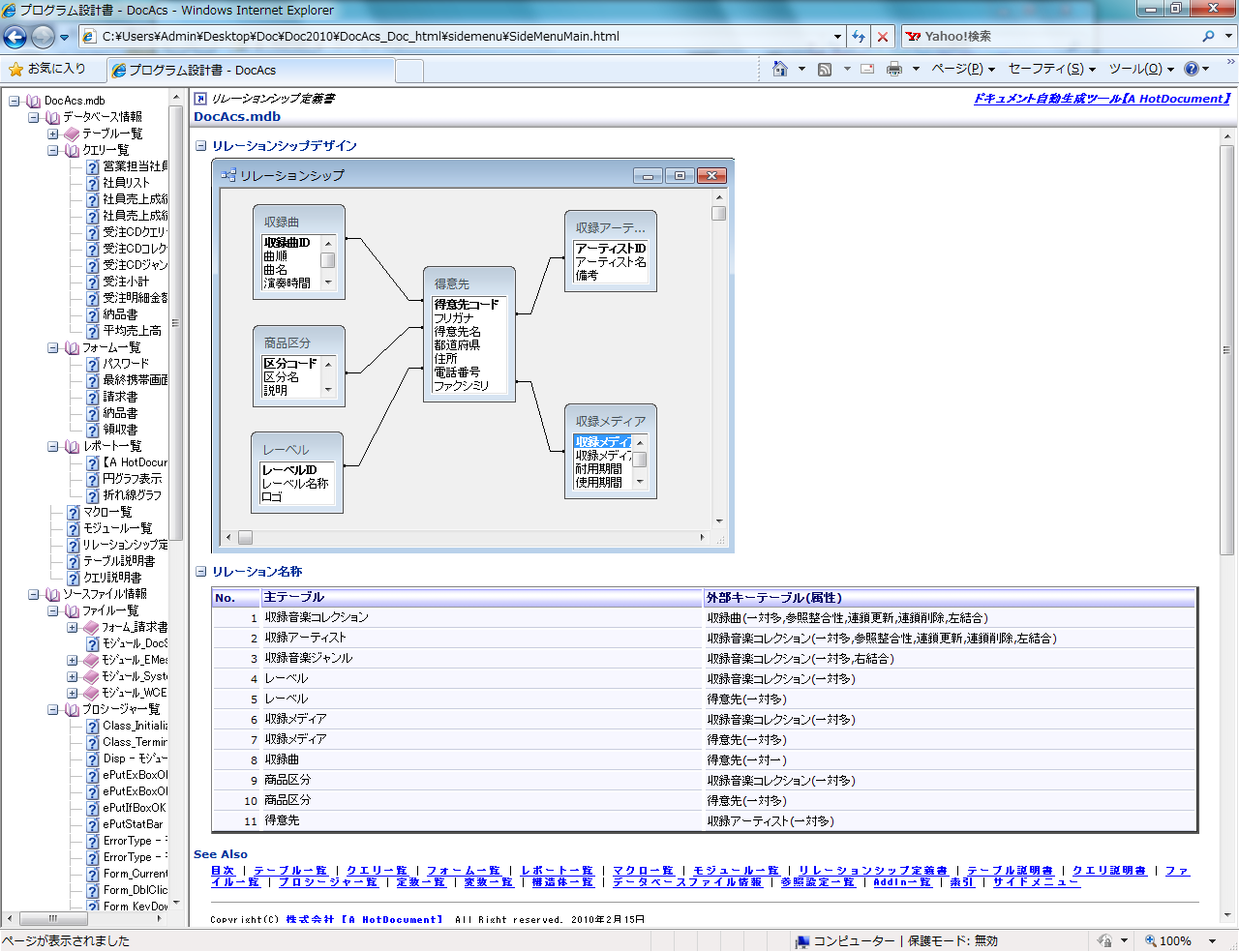Viewport: 1239px width, 952px height.
Task: Collapse the リレーション名称 section
Action: pos(201,572)
